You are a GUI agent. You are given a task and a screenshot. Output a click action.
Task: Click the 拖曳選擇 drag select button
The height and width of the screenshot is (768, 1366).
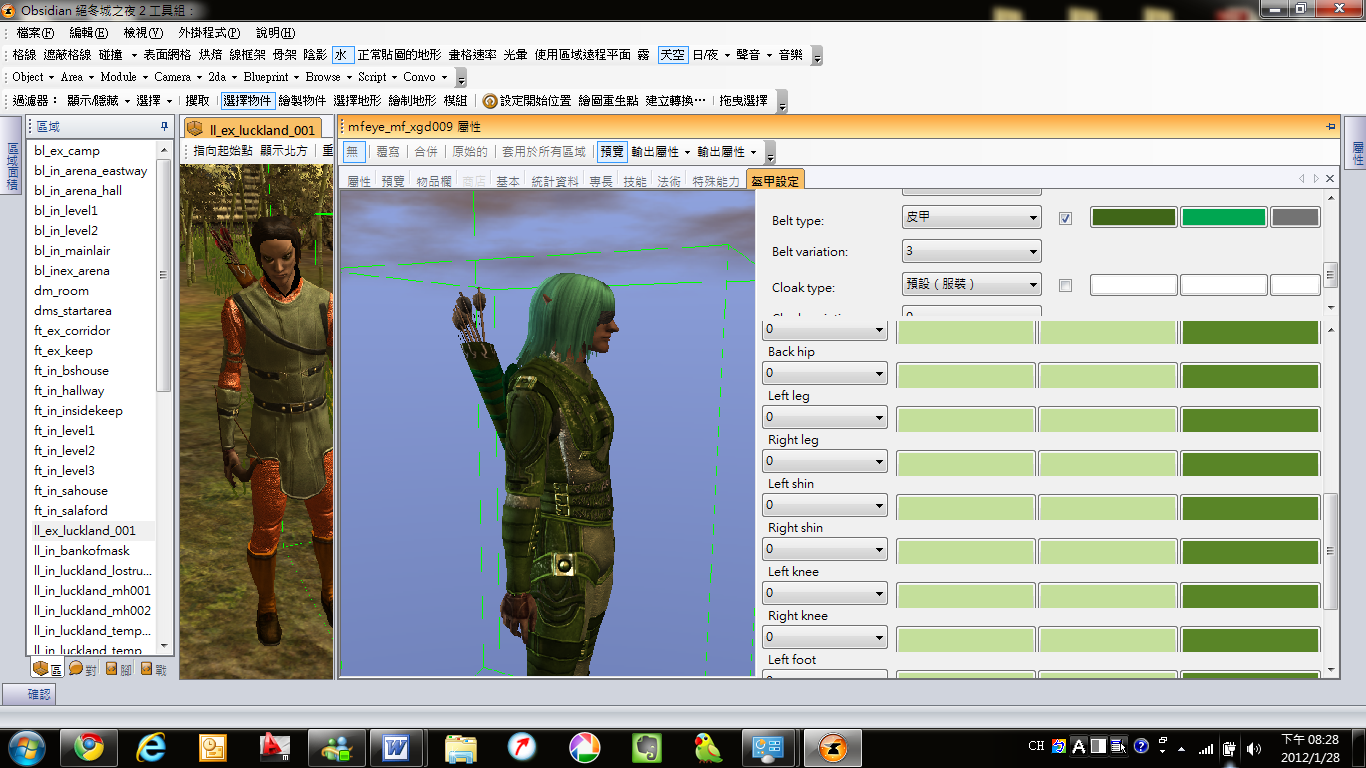click(743, 101)
